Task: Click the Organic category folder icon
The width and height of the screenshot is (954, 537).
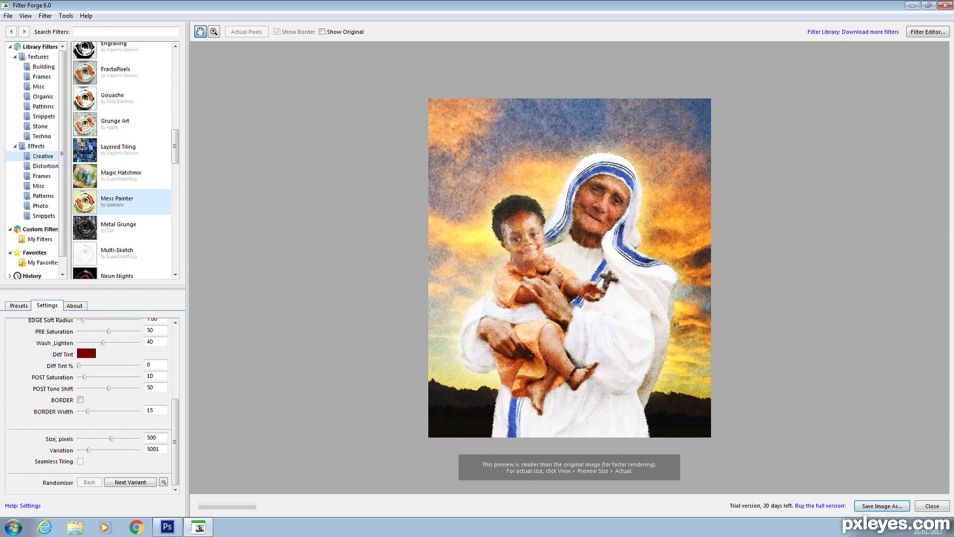Action: [x=27, y=96]
